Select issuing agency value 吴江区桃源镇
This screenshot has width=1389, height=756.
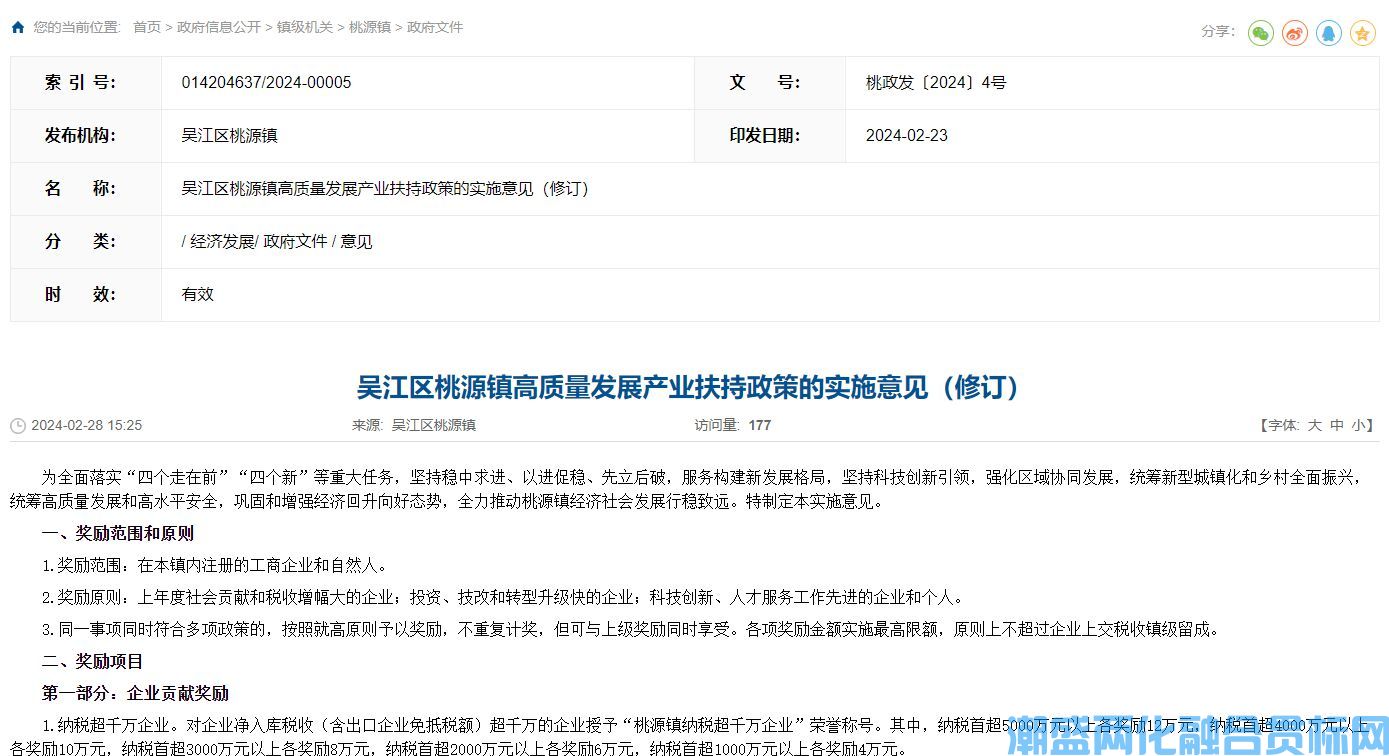point(229,136)
